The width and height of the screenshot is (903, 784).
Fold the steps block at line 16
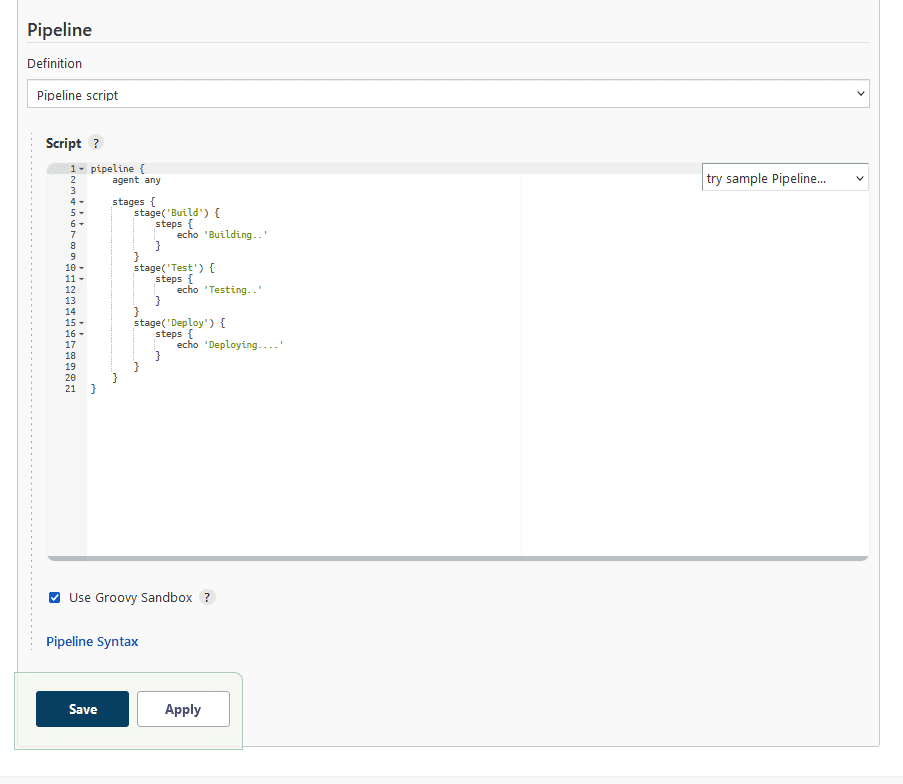pos(82,334)
